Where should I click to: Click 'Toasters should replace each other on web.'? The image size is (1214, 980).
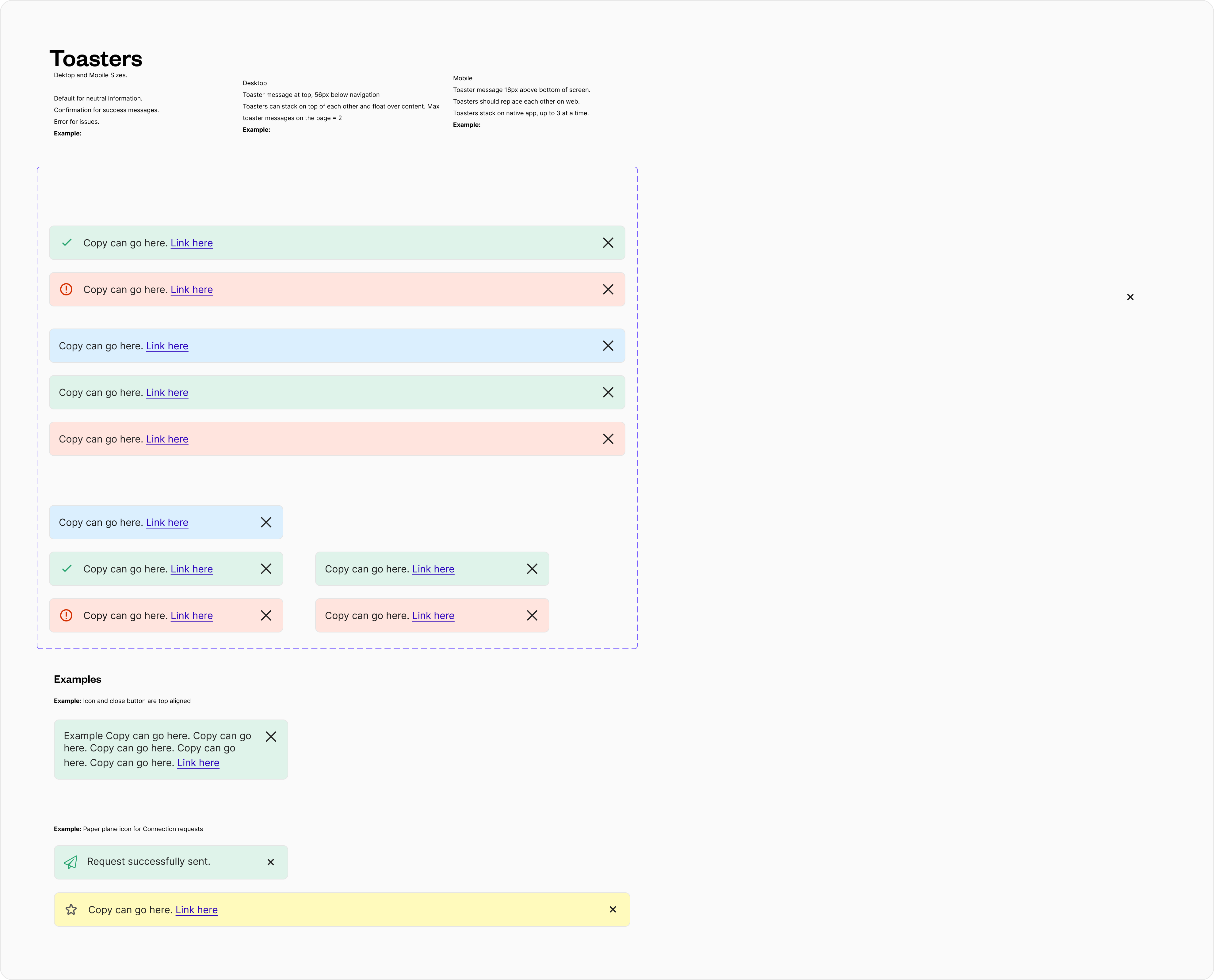pyautogui.click(x=516, y=102)
